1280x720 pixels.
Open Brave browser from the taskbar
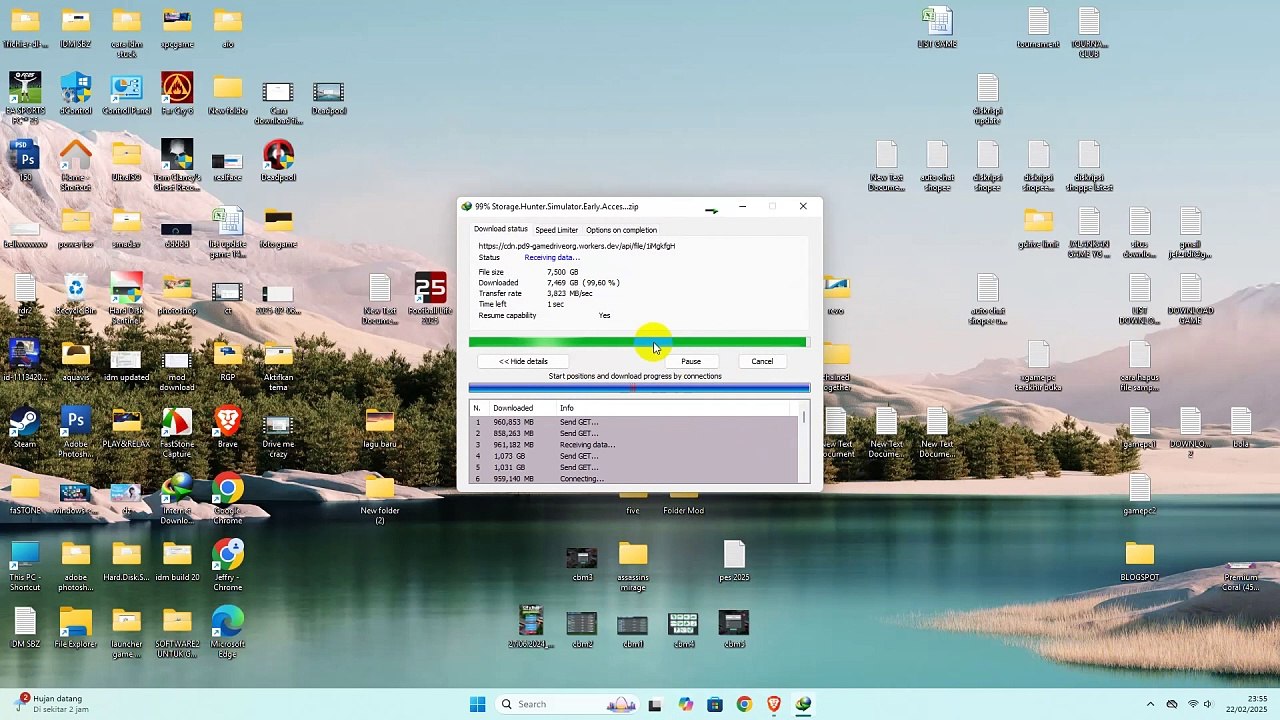pyautogui.click(x=774, y=704)
